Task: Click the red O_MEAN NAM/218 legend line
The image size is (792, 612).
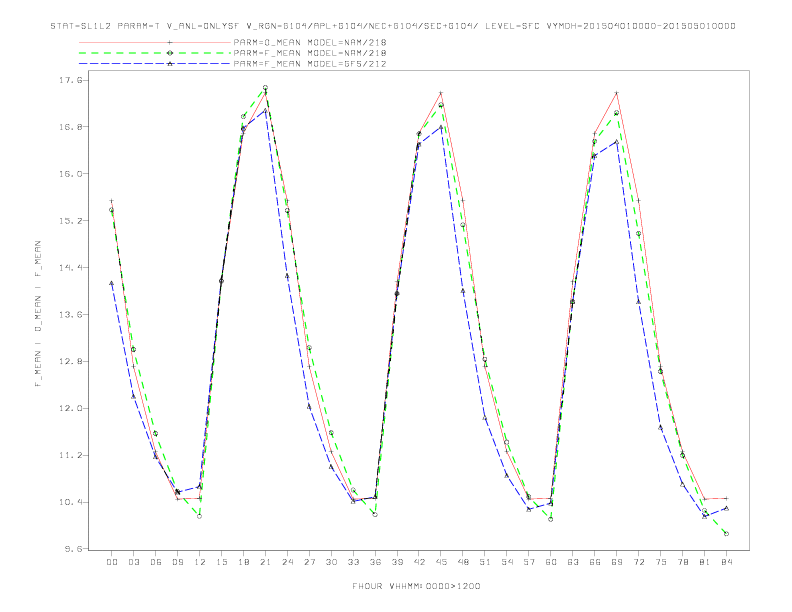Action: pyautogui.click(x=155, y=42)
